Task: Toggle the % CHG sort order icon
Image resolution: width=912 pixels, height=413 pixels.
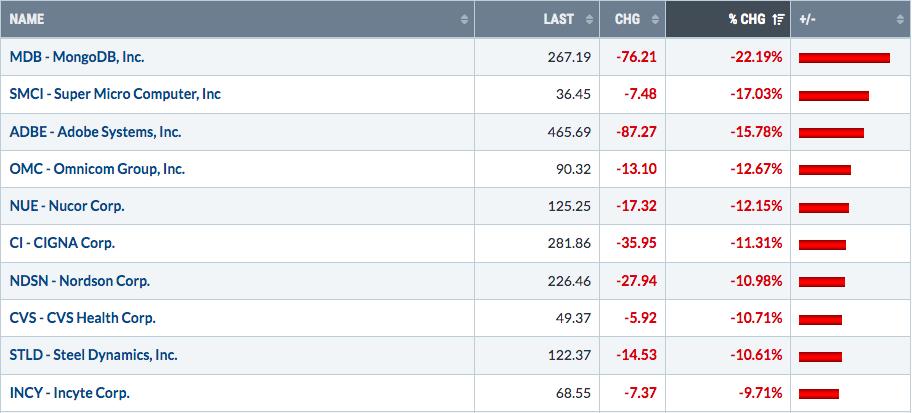Action: click(x=779, y=19)
